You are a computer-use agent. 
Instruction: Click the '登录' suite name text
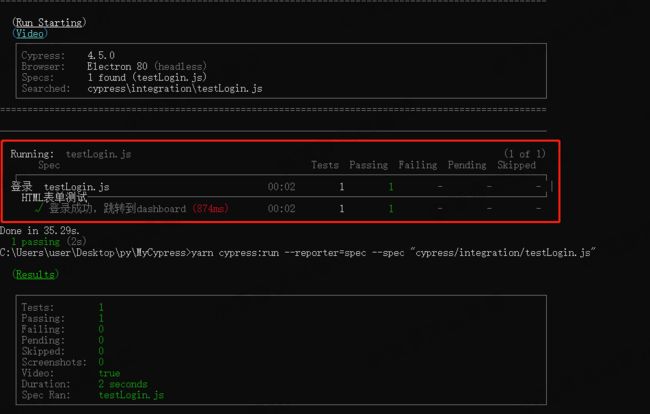[22, 186]
